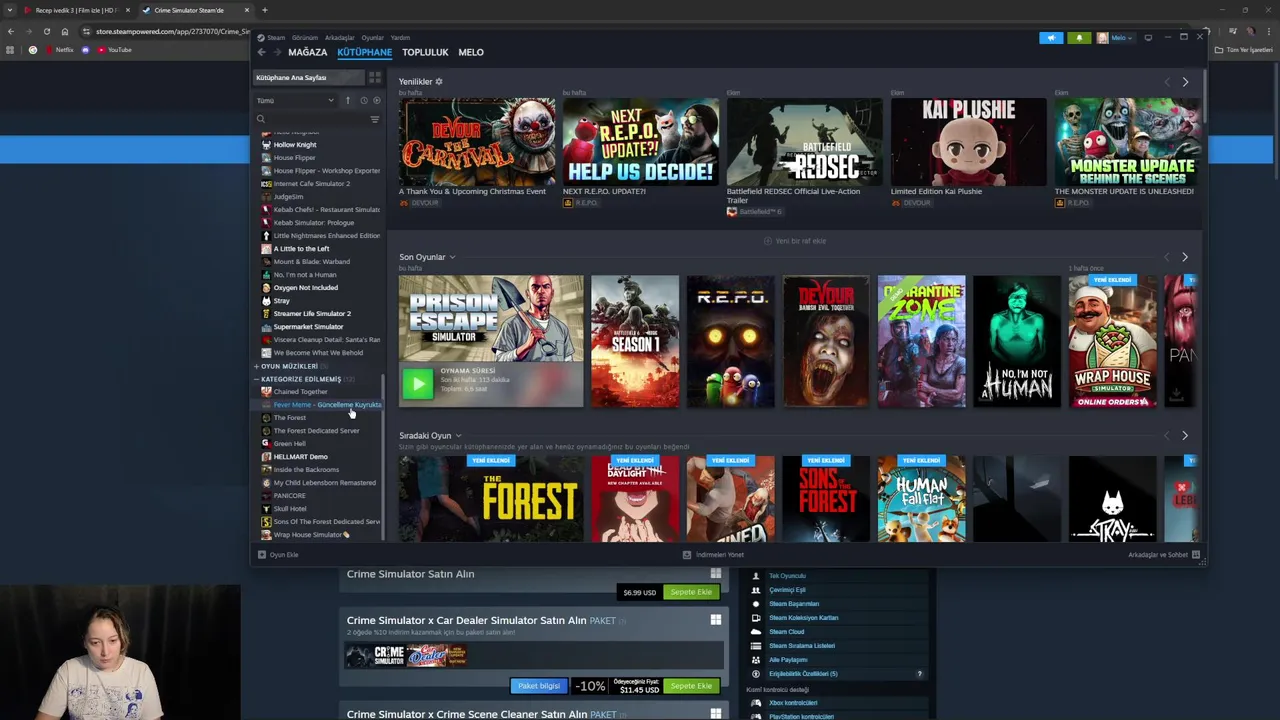Screen dimensions: 1280x720
Task: Open the Oyunlar menu
Action: [x=372, y=38]
